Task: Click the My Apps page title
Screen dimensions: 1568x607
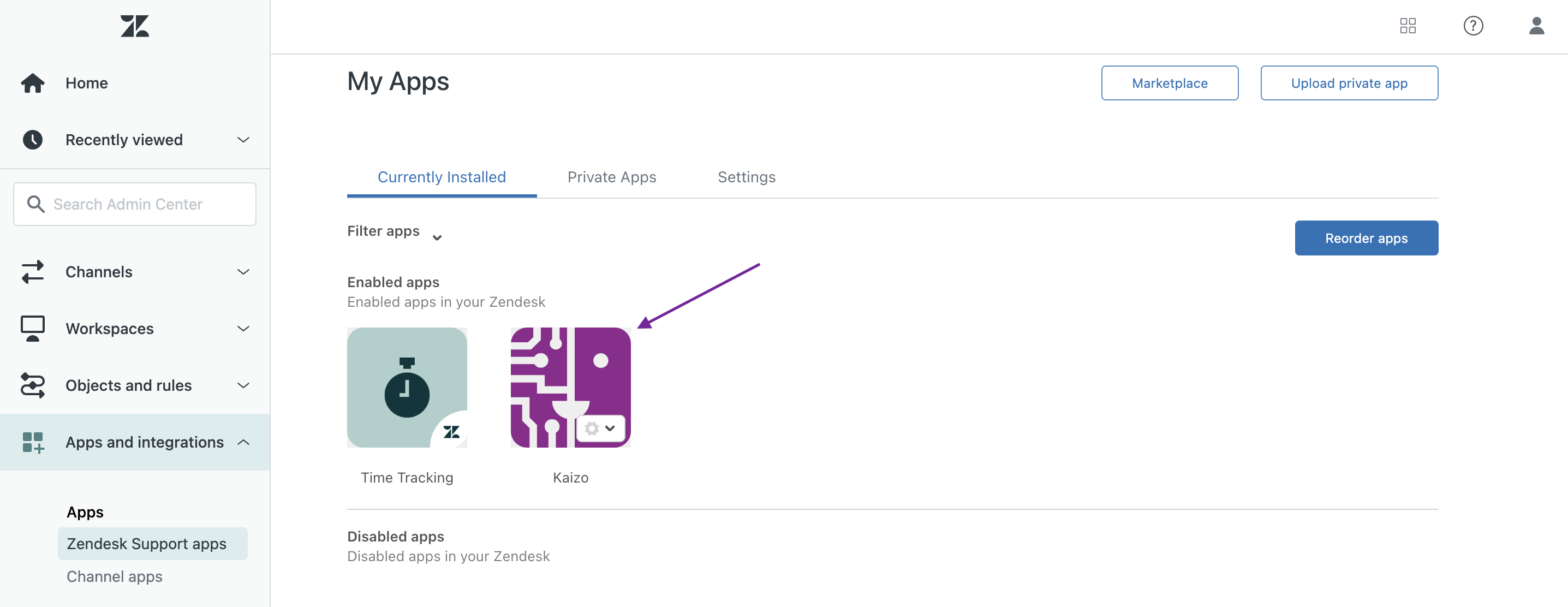Action: tap(397, 82)
